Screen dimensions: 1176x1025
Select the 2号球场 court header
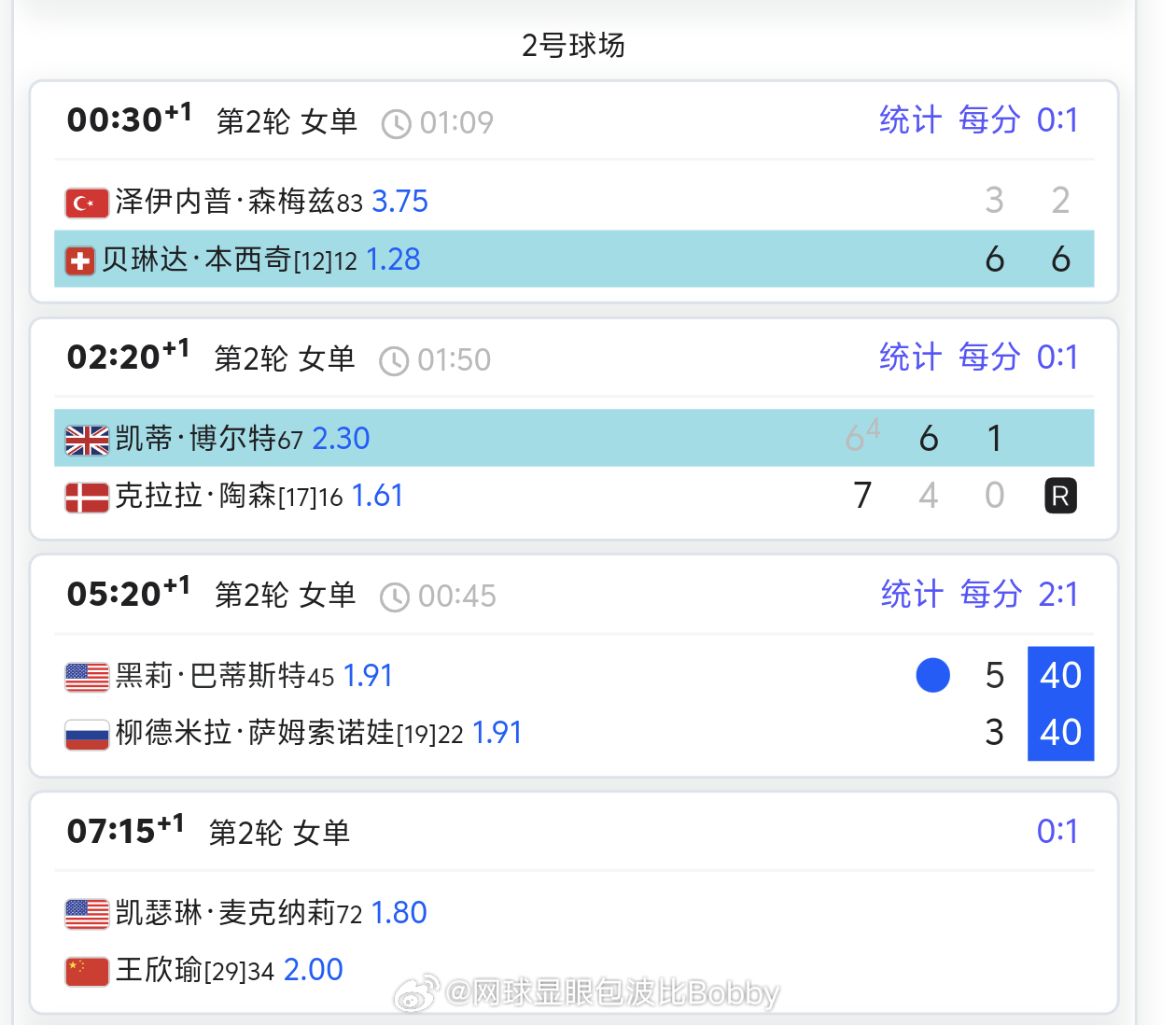click(x=573, y=45)
